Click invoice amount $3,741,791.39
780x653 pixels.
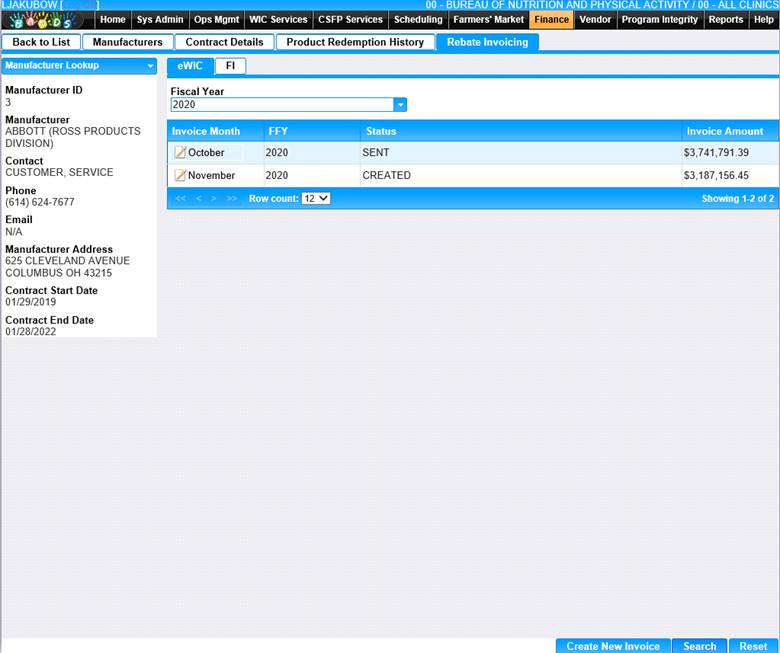click(x=716, y=153)
